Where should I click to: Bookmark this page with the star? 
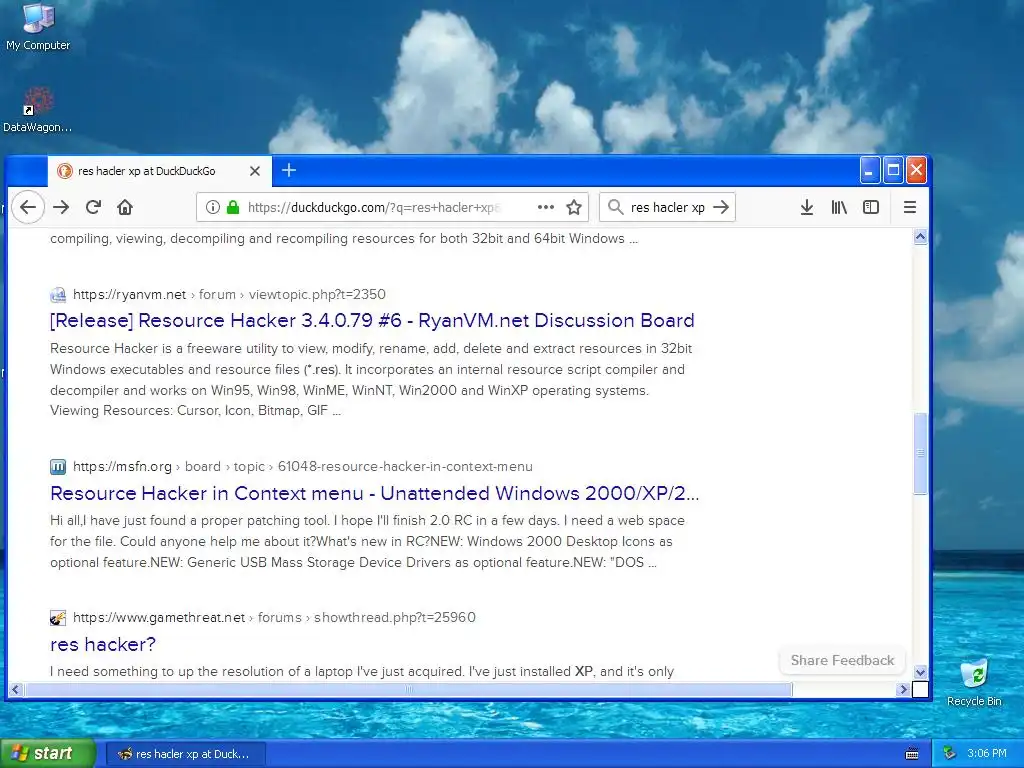(x=574, y=207)
